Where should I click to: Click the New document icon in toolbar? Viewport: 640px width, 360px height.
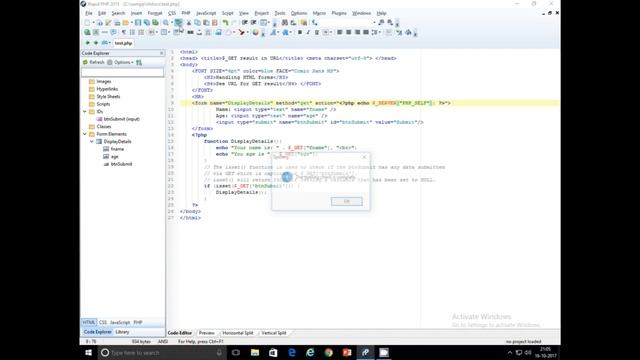tap(87, 22)
